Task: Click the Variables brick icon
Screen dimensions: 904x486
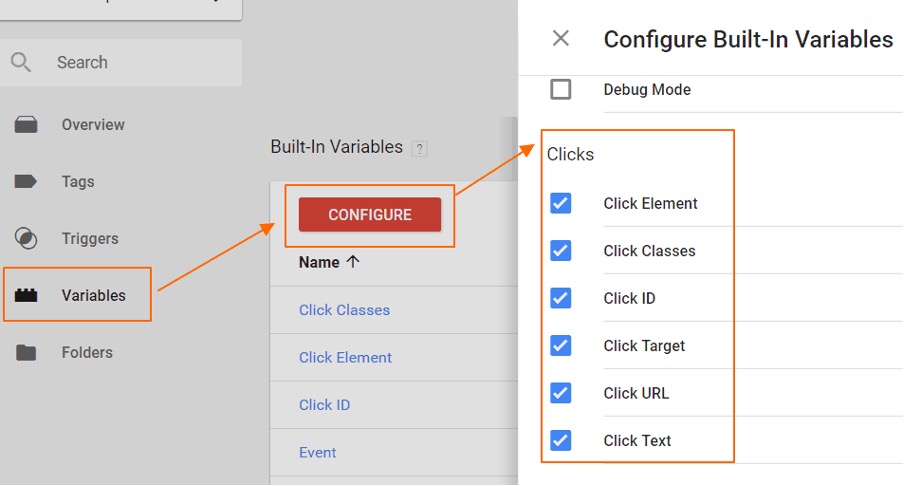Action: click(26, 295)
